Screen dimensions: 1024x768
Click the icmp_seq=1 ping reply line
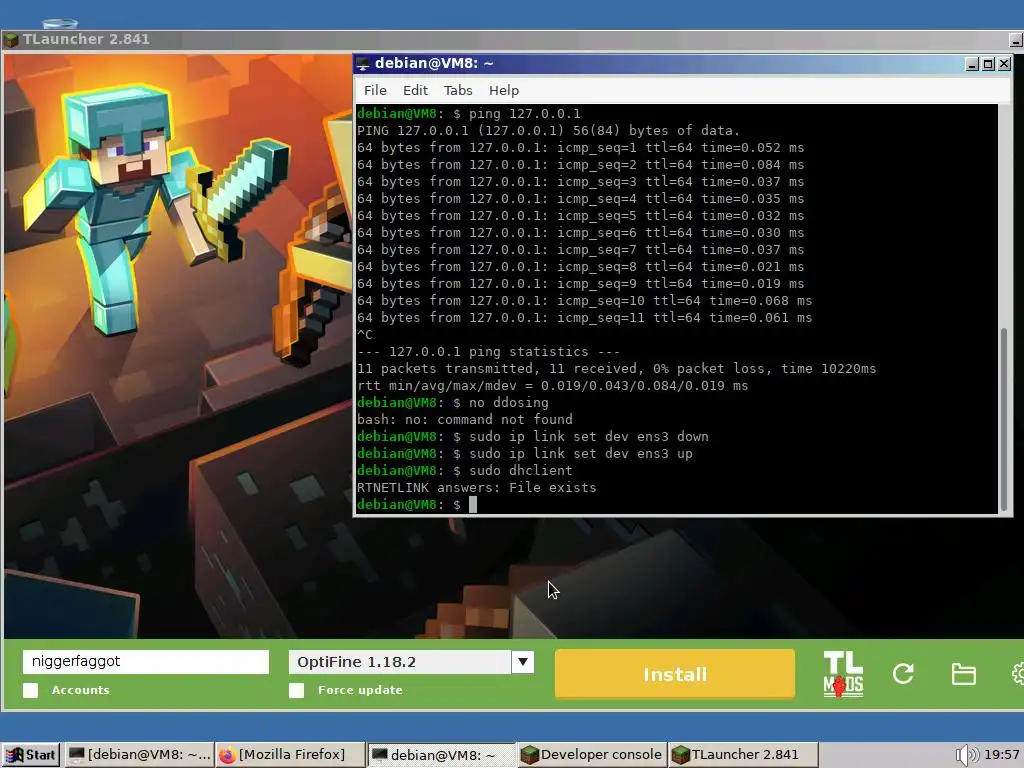pos(580,148)
